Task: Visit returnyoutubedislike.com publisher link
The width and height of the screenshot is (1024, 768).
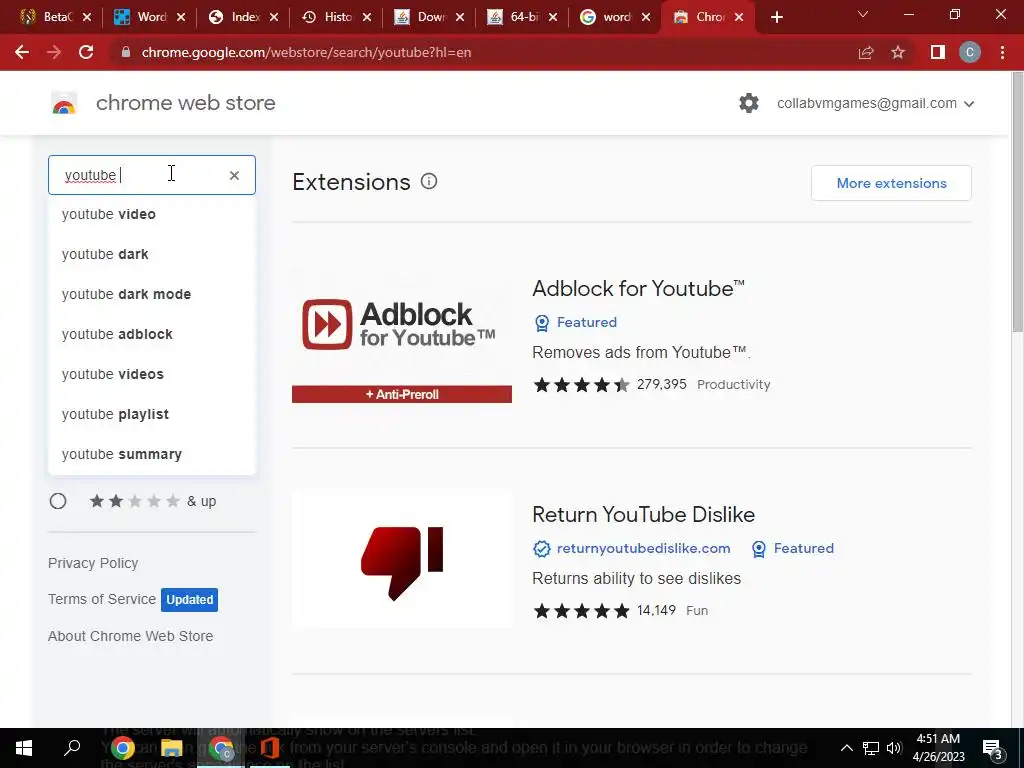Action: [643, 548]
